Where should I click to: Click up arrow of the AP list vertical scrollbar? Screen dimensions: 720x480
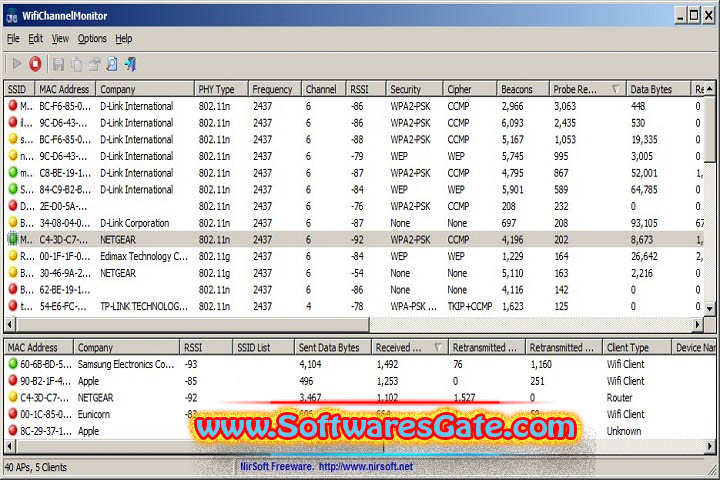pos(709,88)
